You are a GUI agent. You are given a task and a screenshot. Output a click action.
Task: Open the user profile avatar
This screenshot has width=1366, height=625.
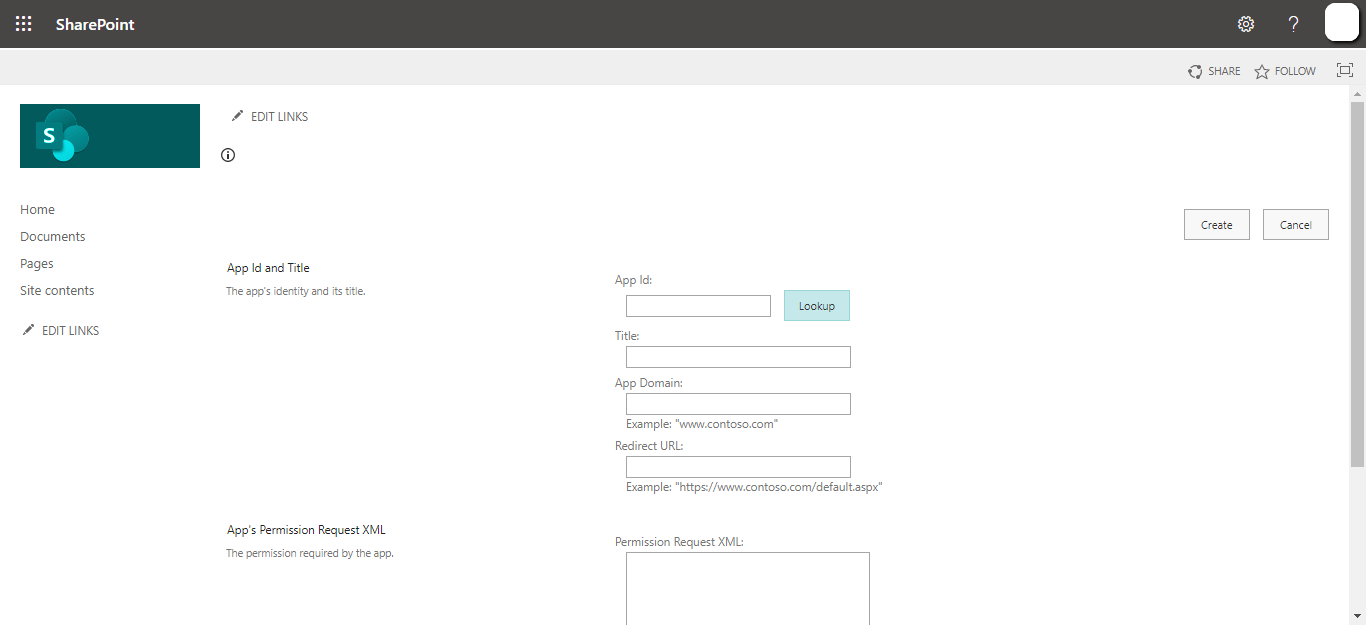pos(1342,23)
